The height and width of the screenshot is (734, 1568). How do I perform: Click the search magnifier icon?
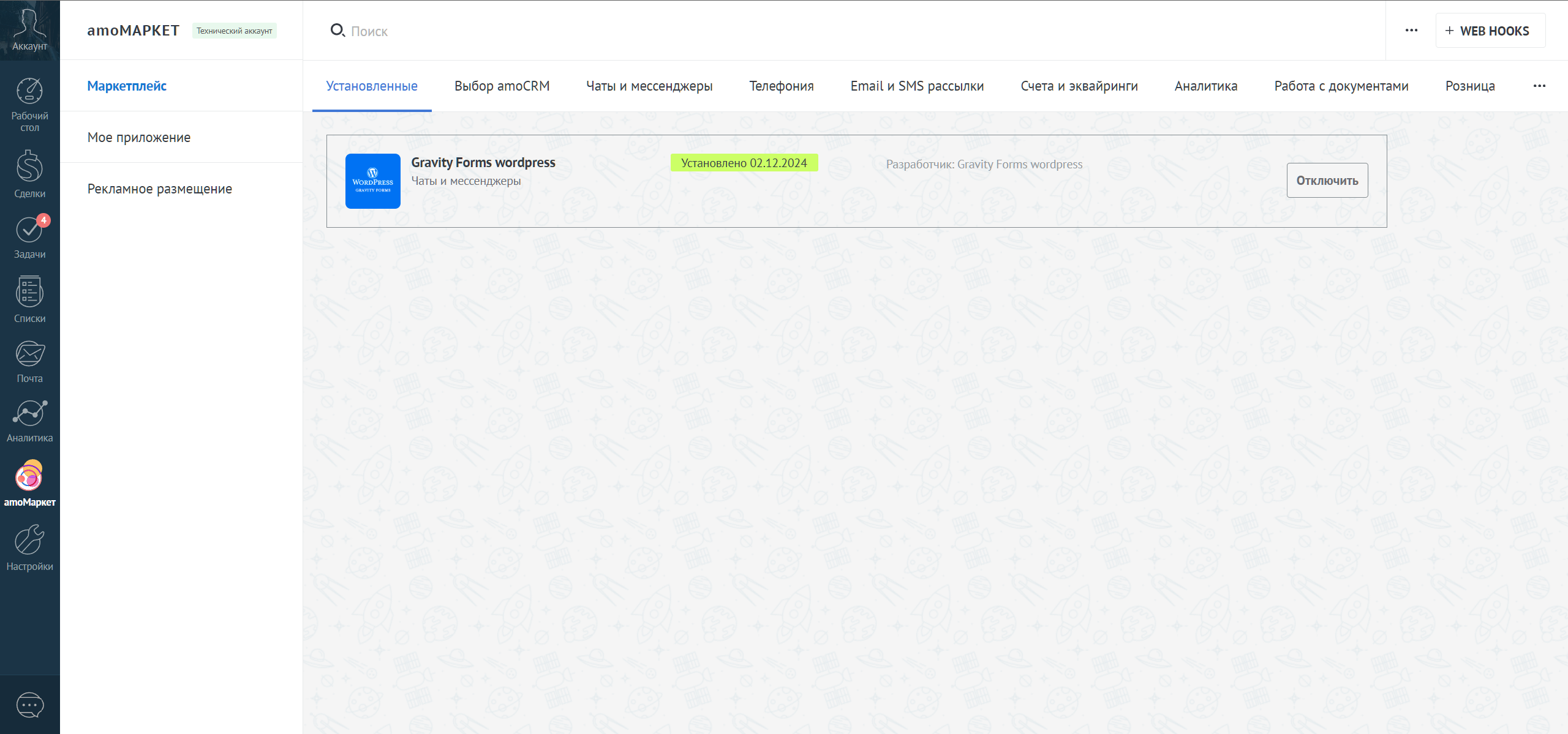[x=337, y=30]
